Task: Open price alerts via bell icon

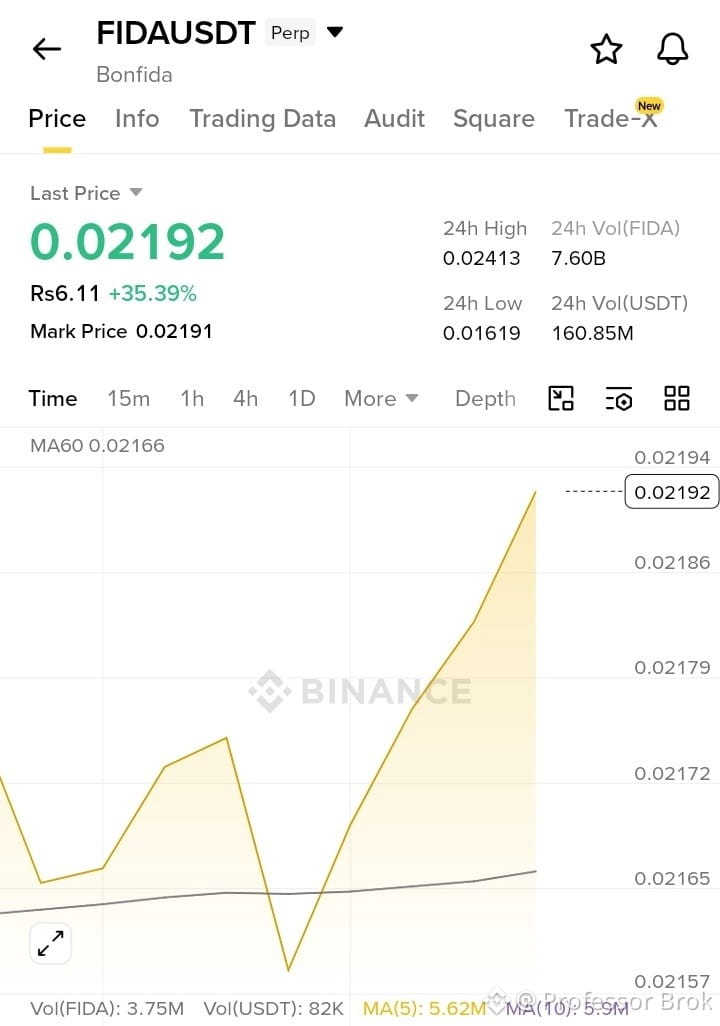Action: click(672, 49)
